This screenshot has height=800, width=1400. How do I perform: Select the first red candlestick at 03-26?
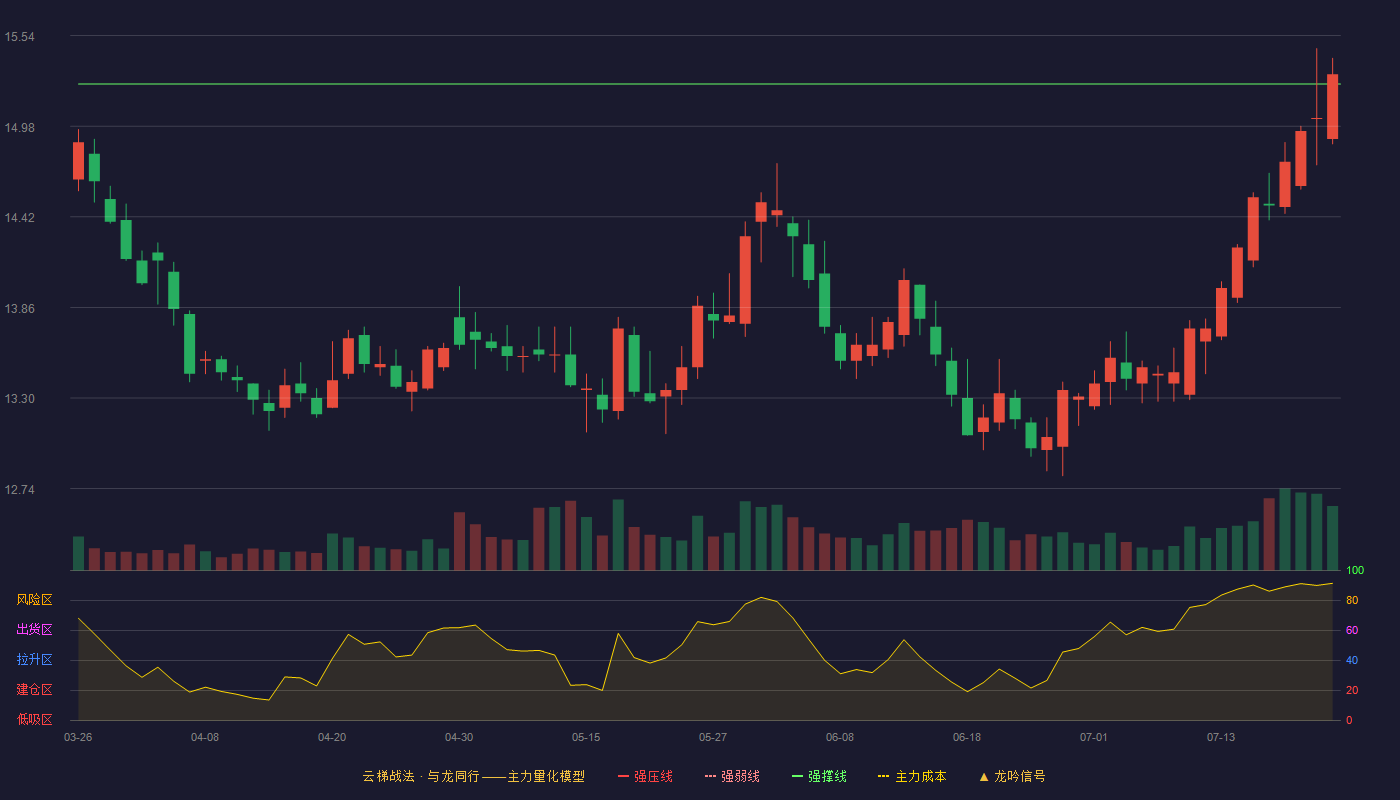(78, 160)
